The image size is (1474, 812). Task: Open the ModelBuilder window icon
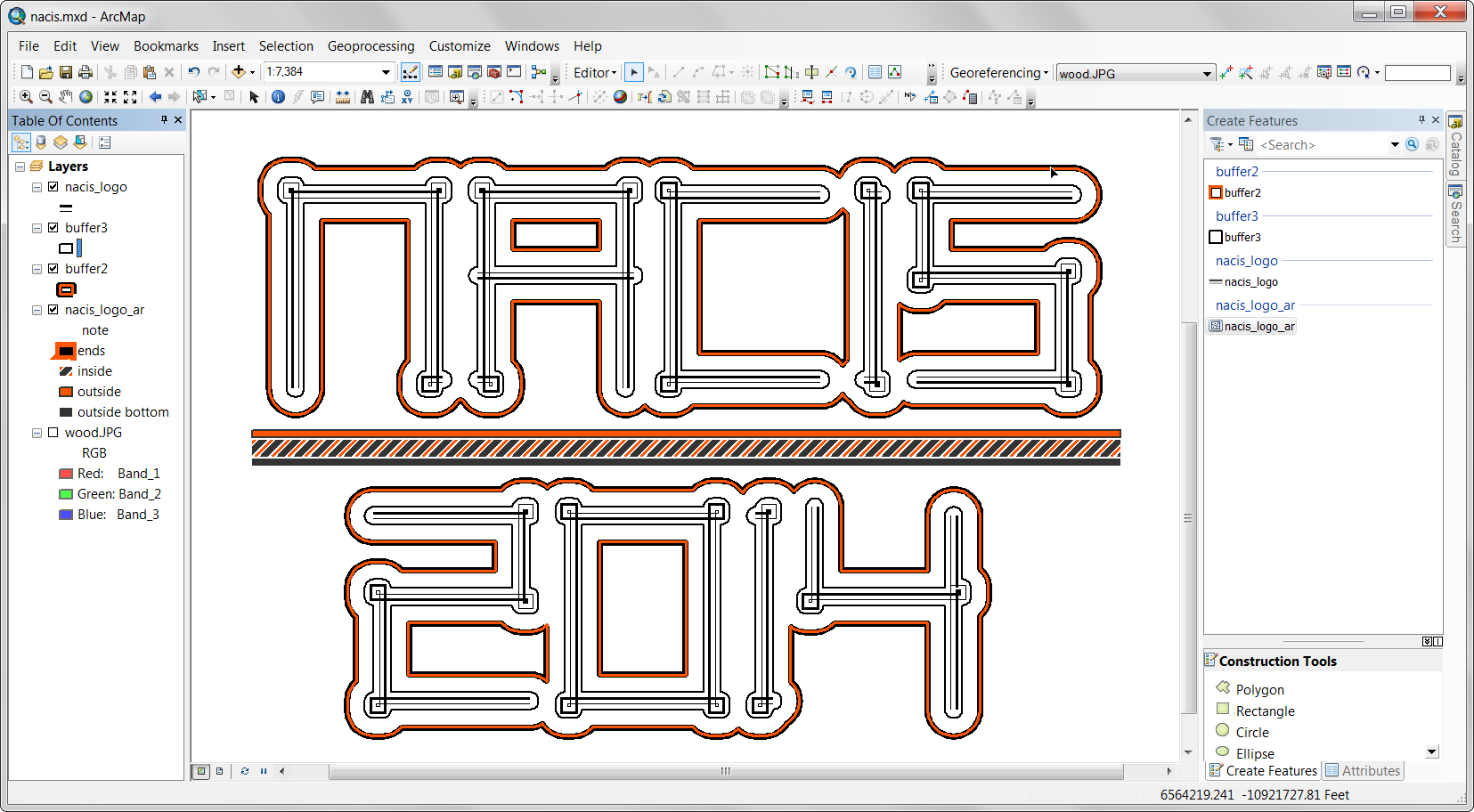pyautogui.click(x=538, y=72)
